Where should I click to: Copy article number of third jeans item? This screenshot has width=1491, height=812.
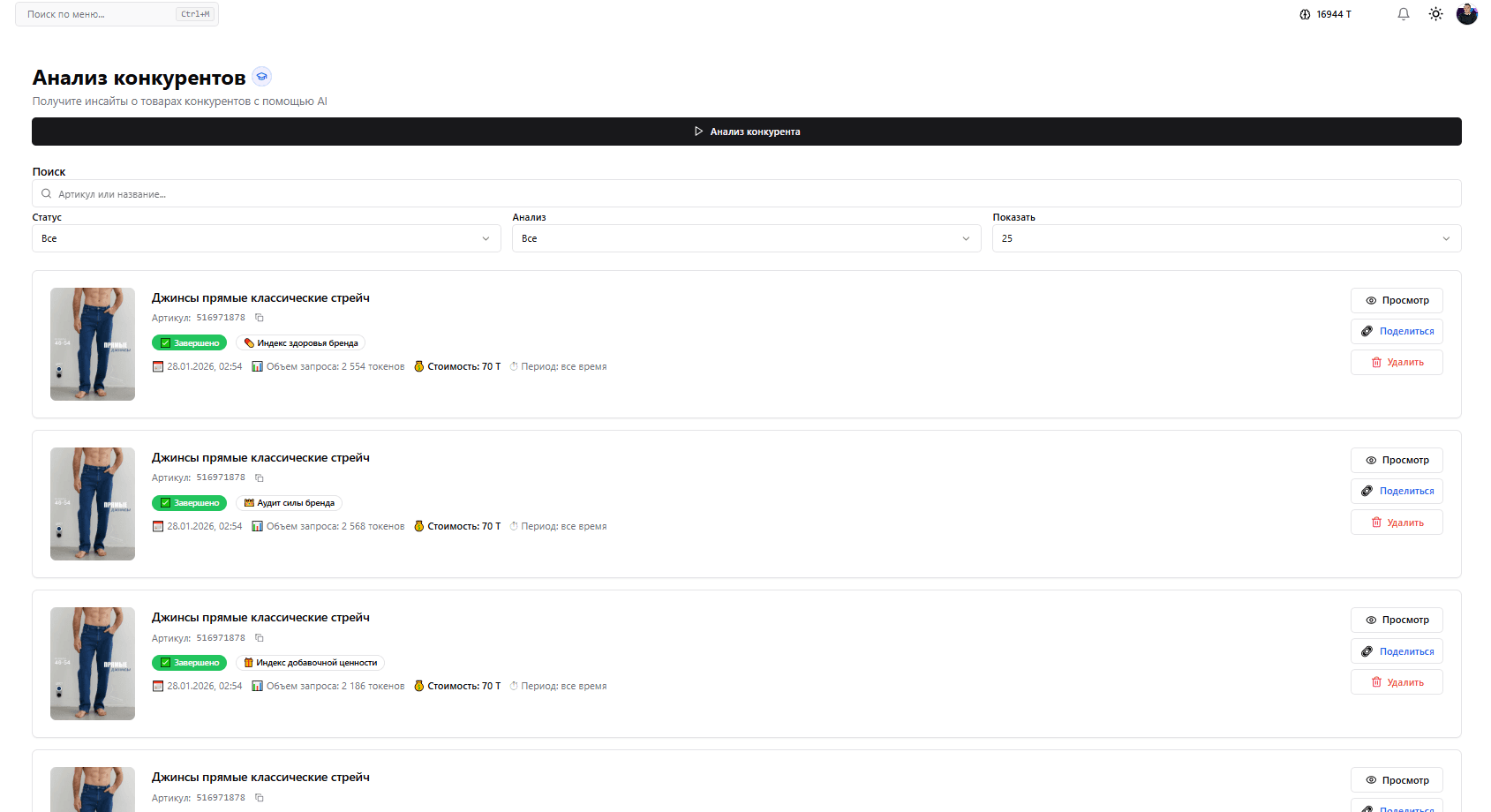260,638
